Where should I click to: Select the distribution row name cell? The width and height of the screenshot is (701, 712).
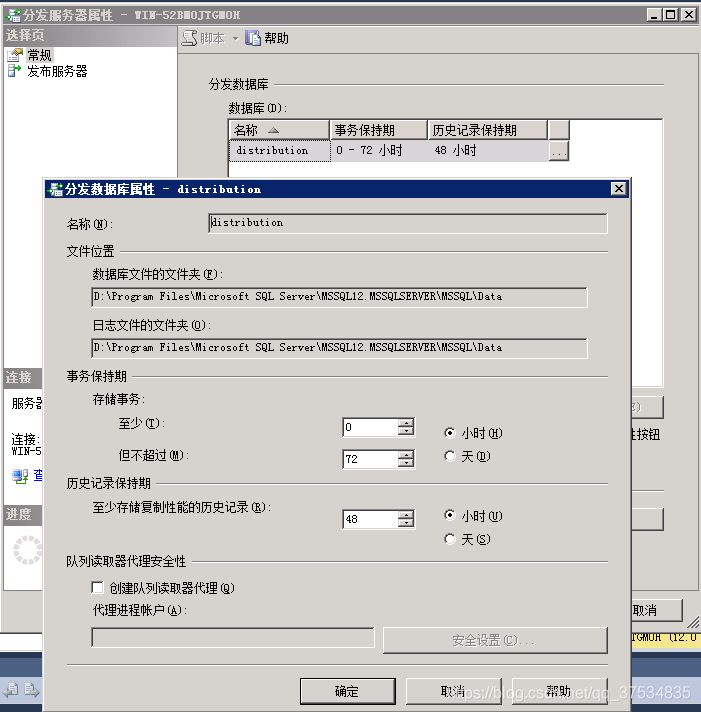click(280, 151)
